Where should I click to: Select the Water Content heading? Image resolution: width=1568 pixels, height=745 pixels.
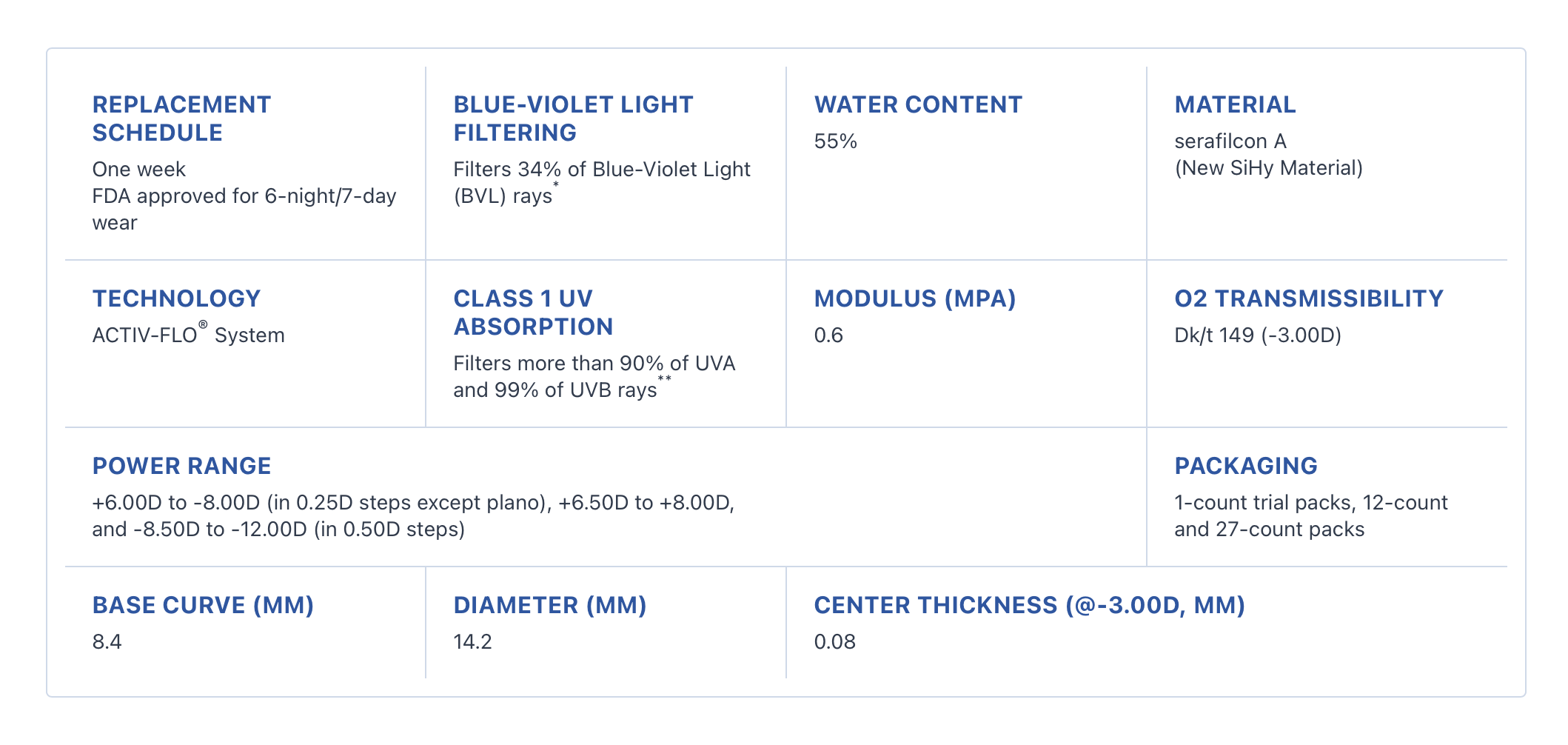point(918,105)
